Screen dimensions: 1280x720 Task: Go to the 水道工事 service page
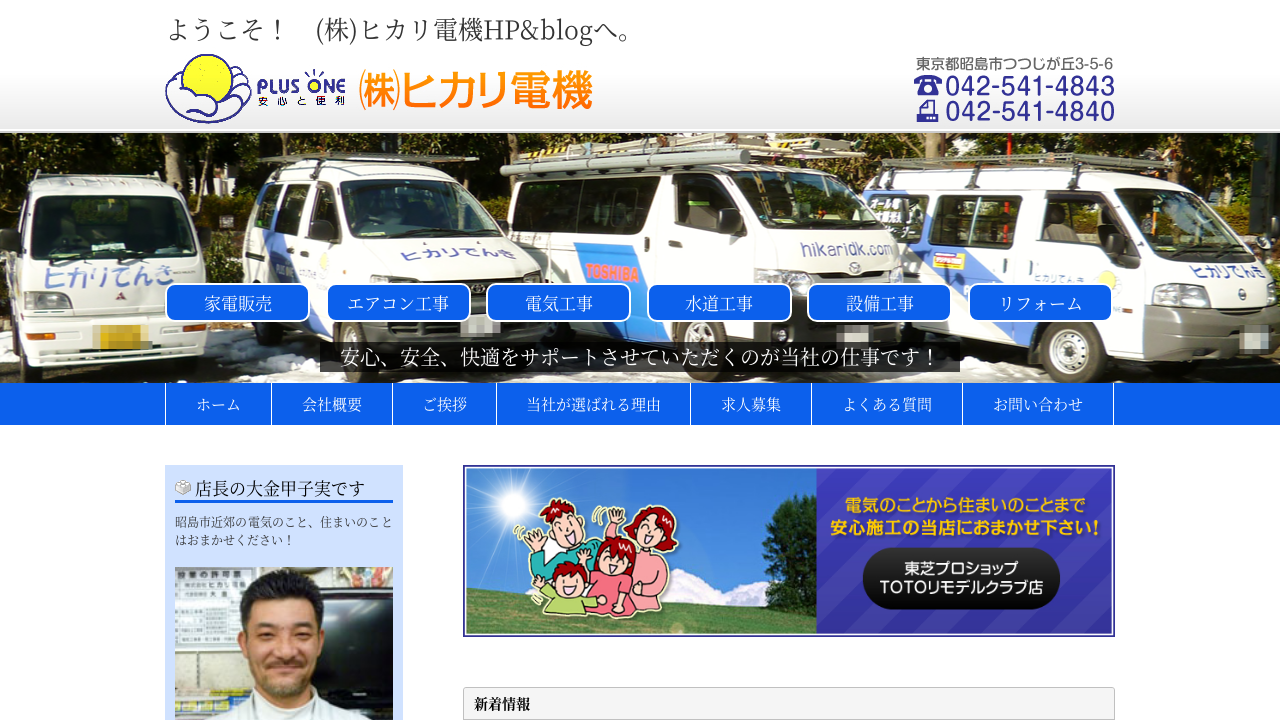(719, 303)
